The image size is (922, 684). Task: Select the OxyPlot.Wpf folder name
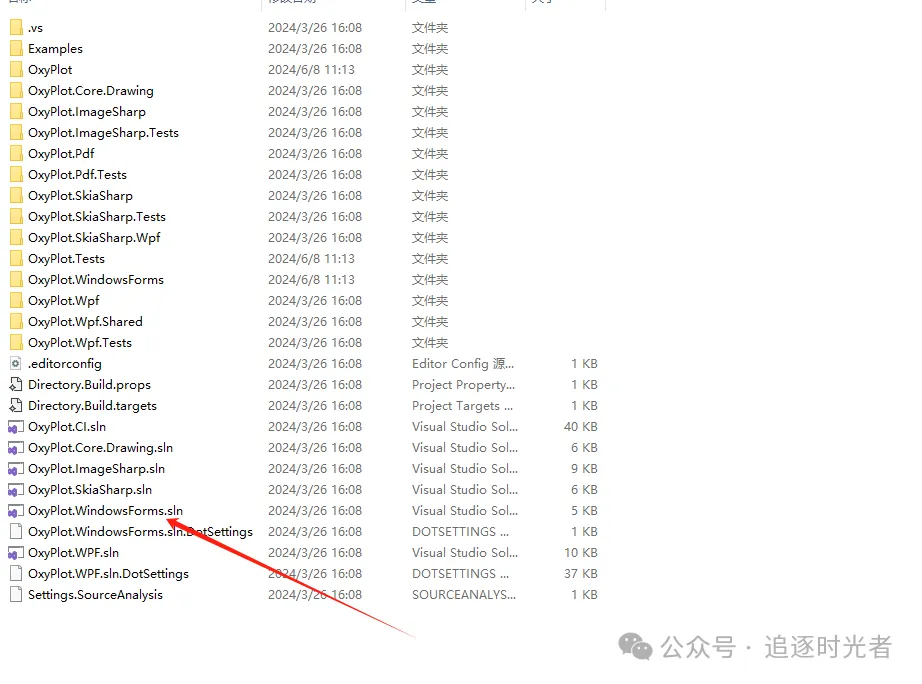pyautogui.click(x=63, y=301)
